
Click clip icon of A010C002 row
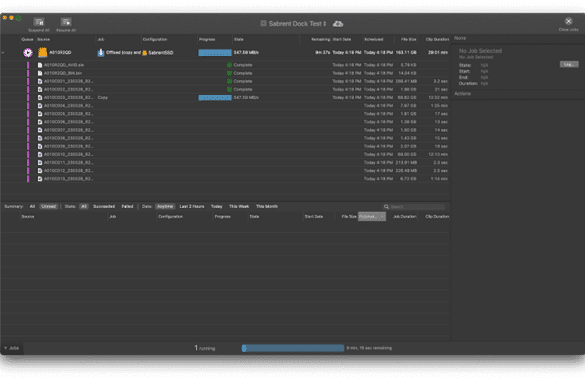pos(40,89)
